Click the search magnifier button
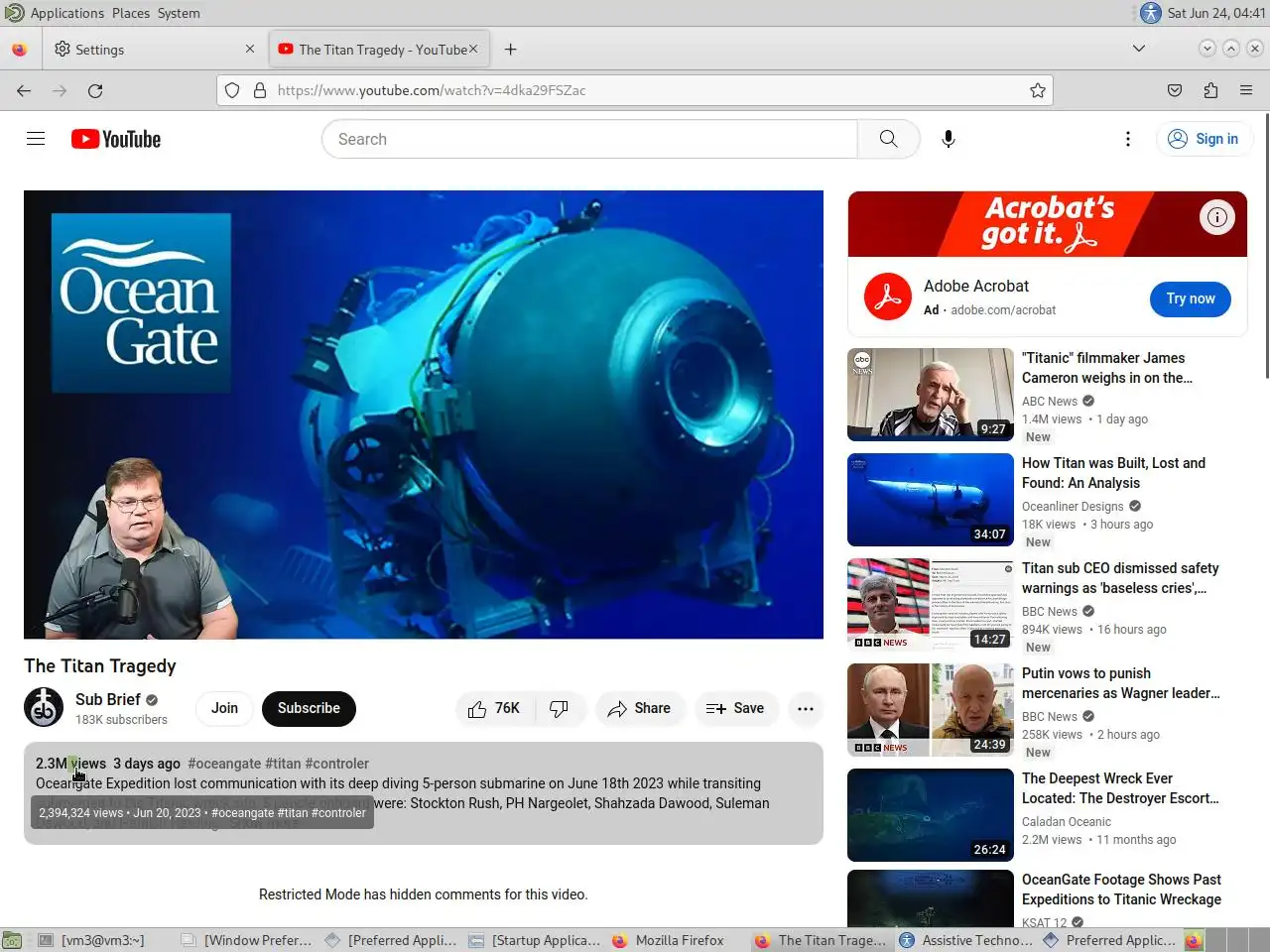 [x=889, y=139]
